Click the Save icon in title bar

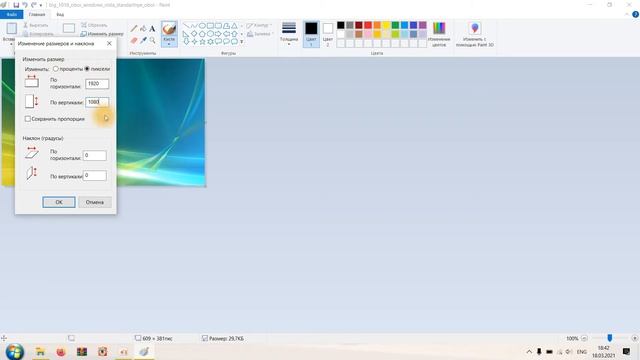(16, 5)
